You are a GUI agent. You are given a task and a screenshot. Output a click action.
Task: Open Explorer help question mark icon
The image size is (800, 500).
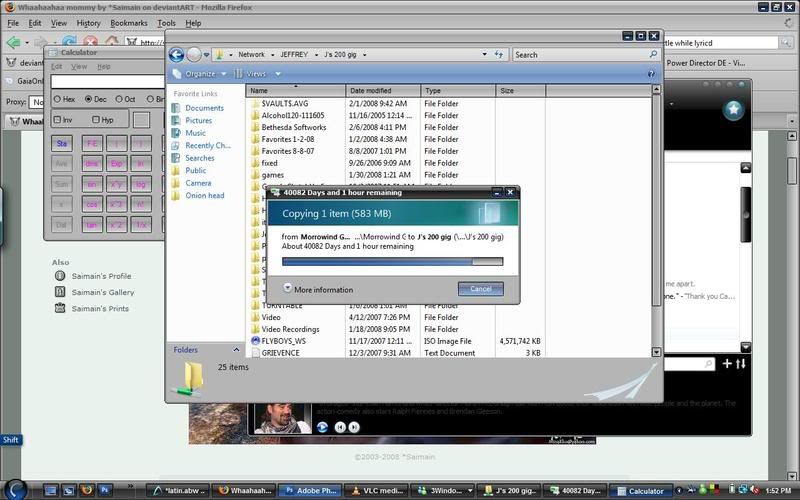pos(651,74)
